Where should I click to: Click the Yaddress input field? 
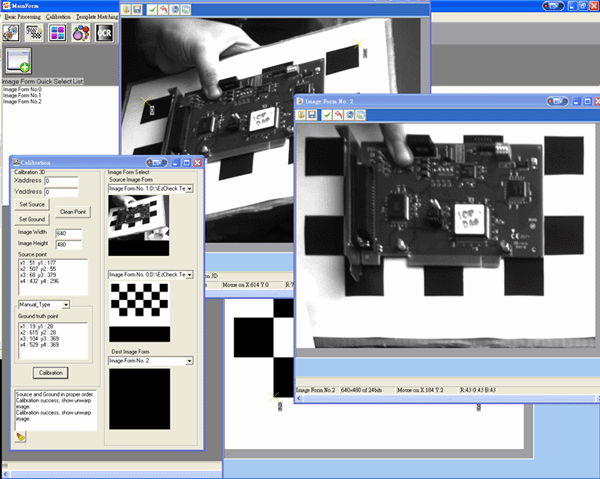point(61,192)
